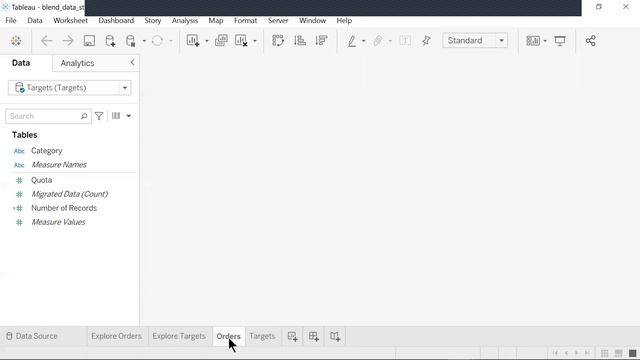
Task: Go to the Data Source tab
Action: [32, 336]
